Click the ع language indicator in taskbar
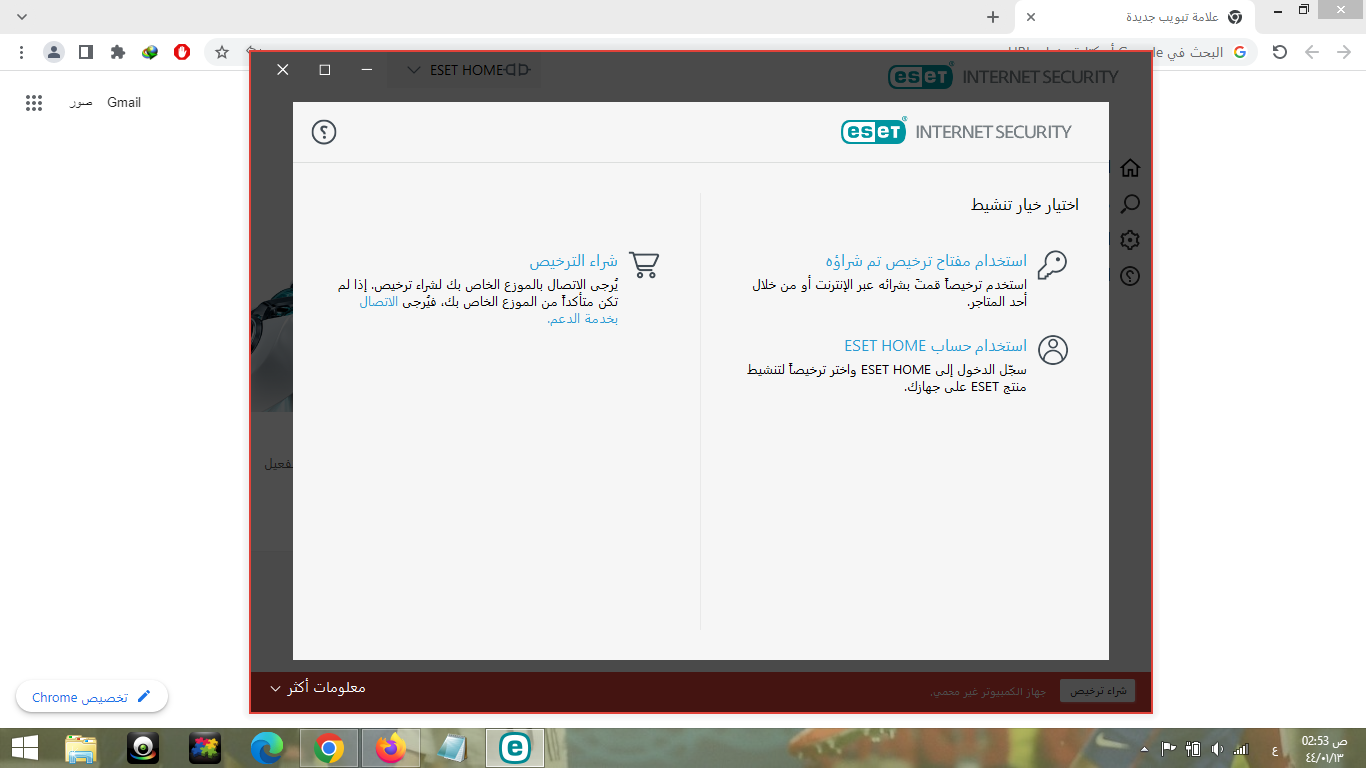Viewport: 1366px width, 768px height. [x=1274, y=750]
